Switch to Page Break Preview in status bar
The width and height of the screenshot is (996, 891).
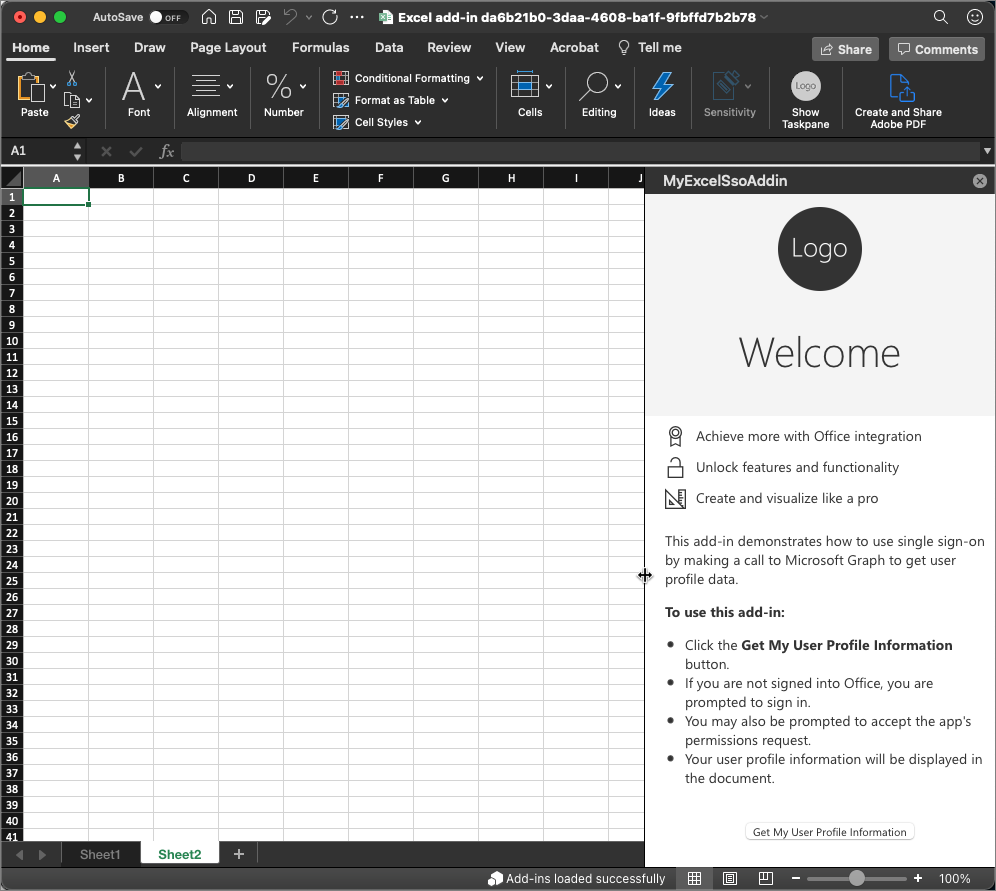(765, 878)
